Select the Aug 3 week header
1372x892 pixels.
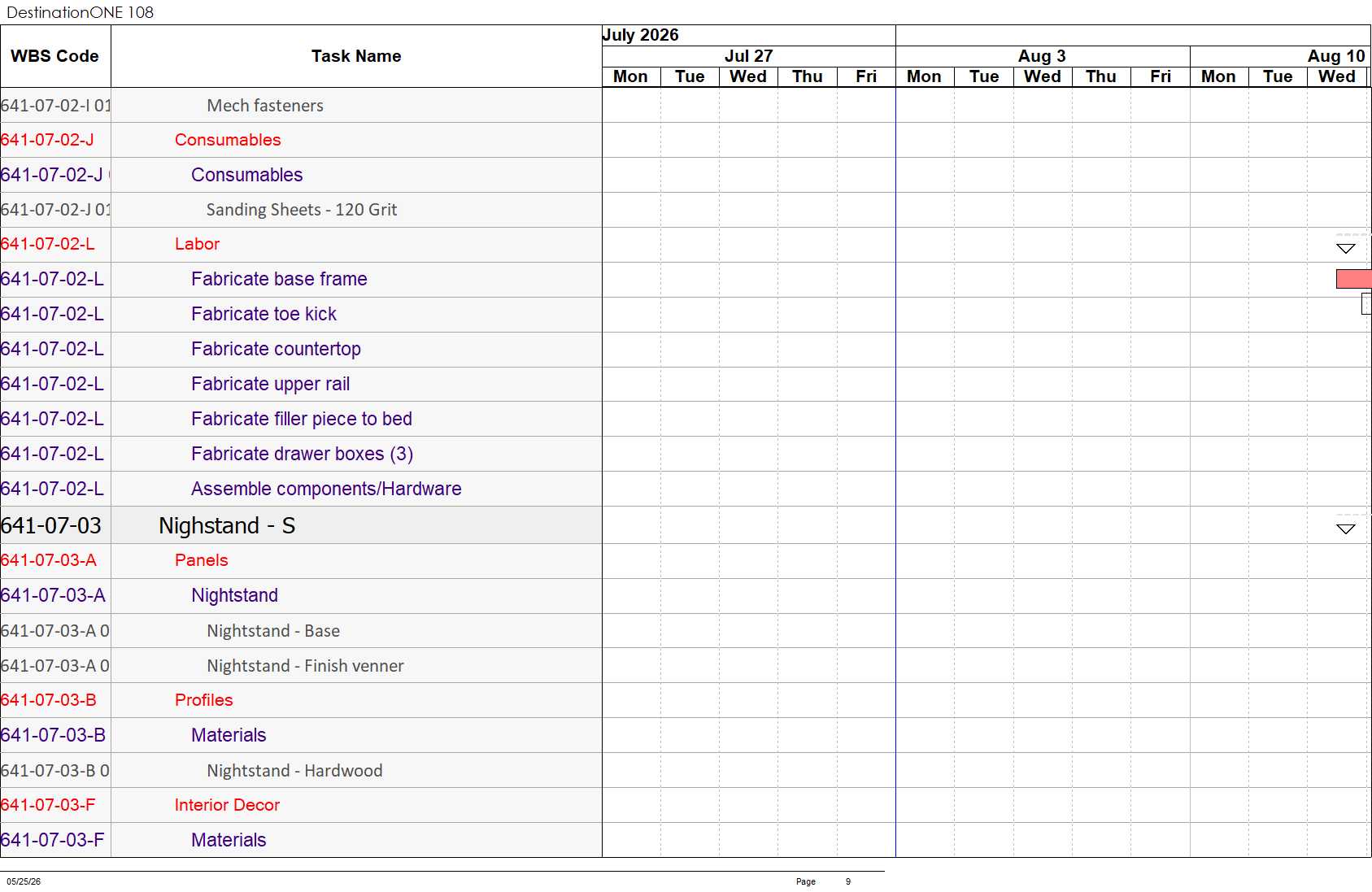1043,56
